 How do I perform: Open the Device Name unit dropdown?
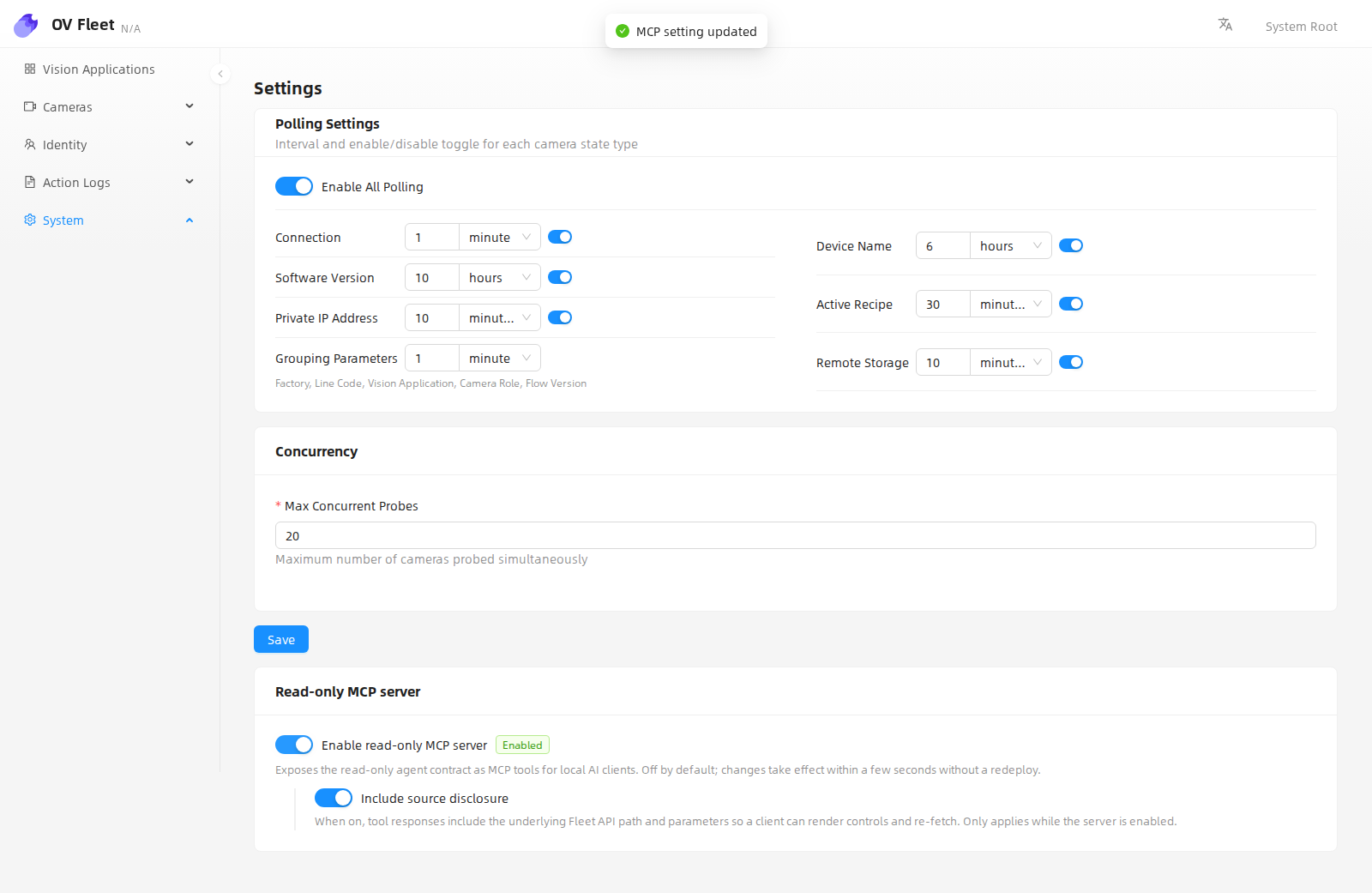1011,245
